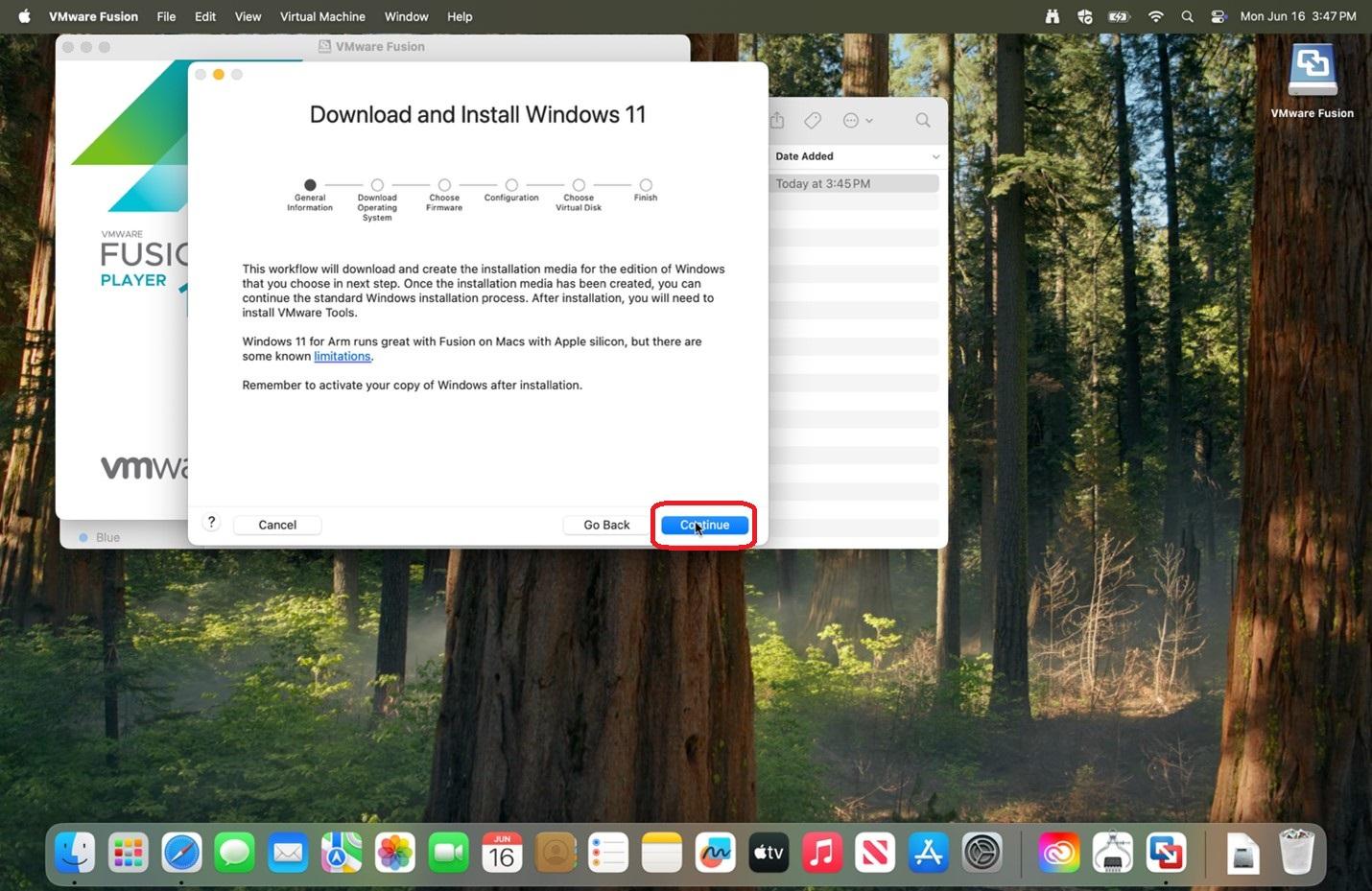Open News from the Dock
Screen dimensions: 1372x891
(875, 852)
